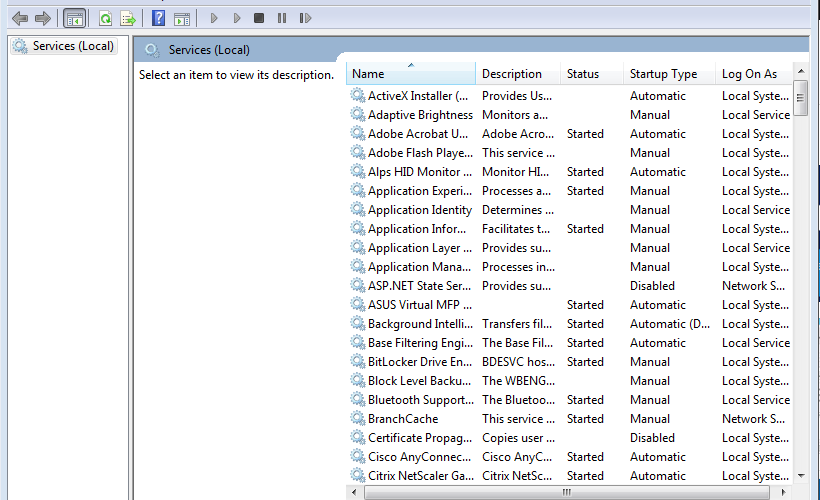820x500 pixels.
Task: Click the second Start Service play icon
Action: point(237,18)
